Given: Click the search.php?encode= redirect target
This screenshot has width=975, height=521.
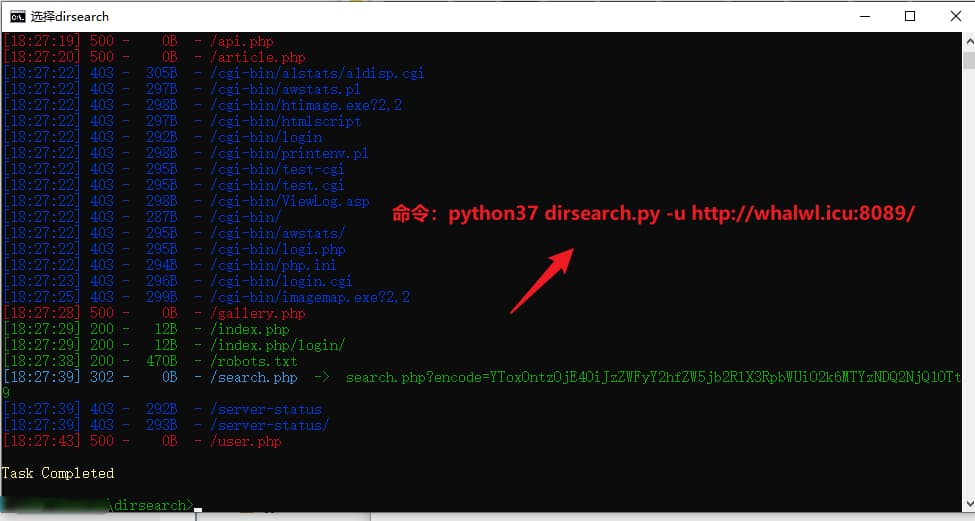Looking at the screenshot, I should (x=653, y=377).
